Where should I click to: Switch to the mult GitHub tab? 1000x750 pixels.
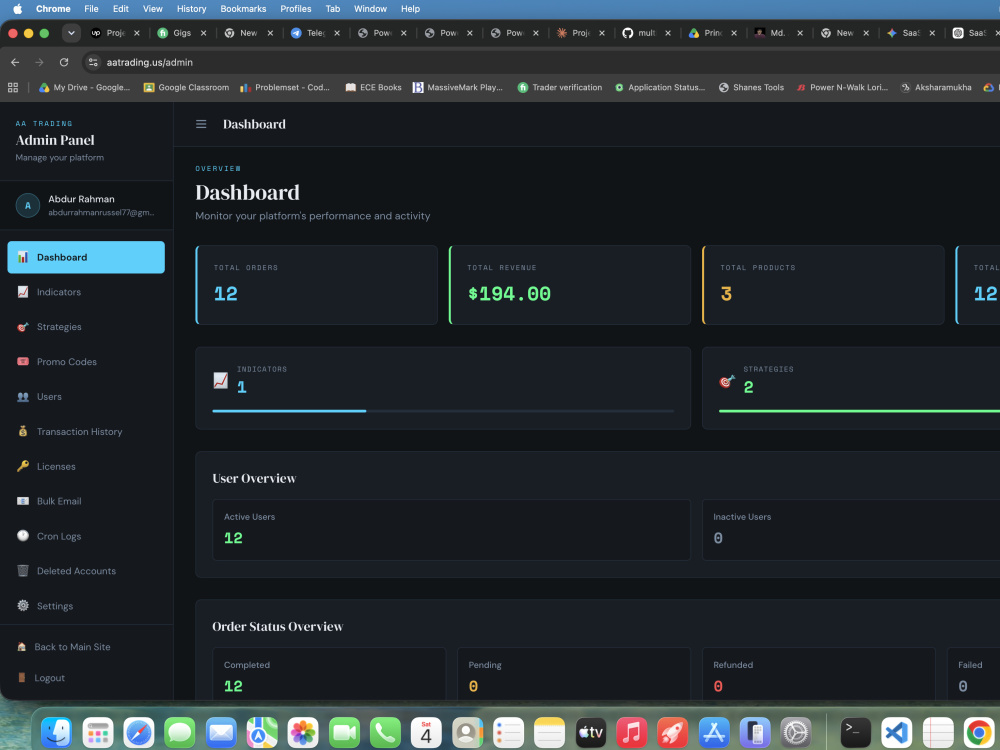pyautogui.click(x=646, y=33)
